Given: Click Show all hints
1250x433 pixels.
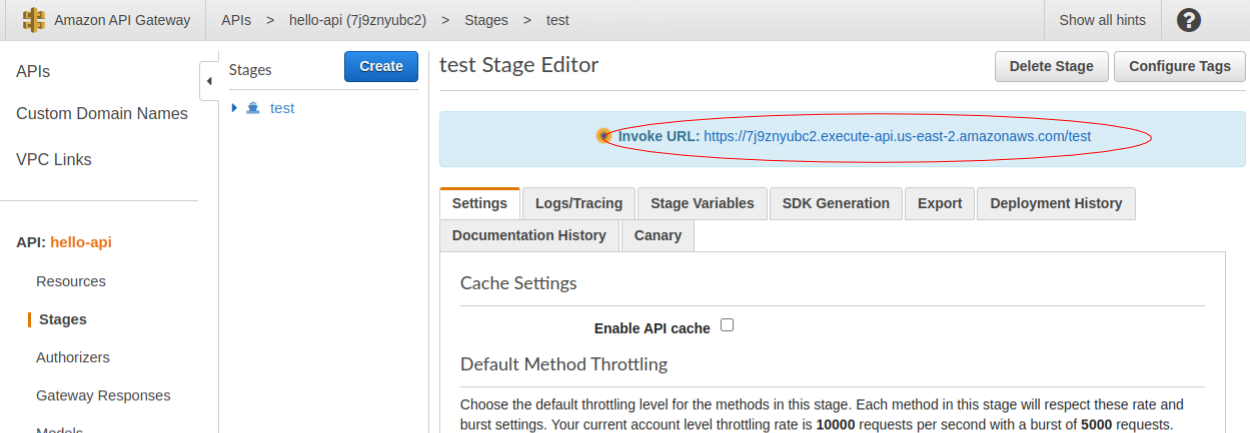Looking at the screenshot, I should point(1102,20).
